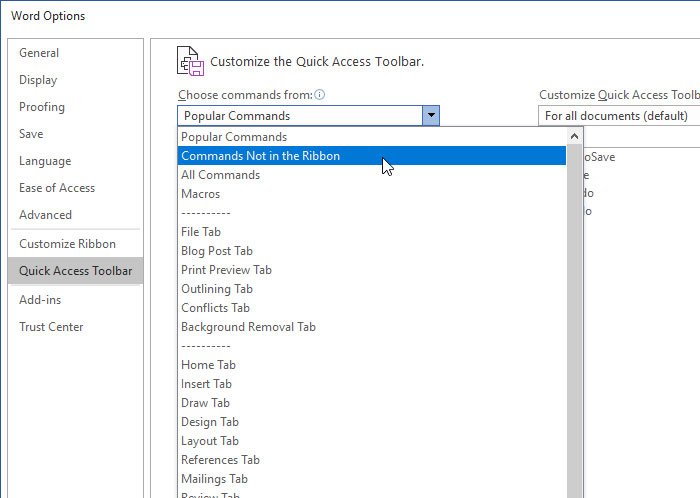Image resolution: width=700 pixels, height=498 pixels.
Task: Open the General options category
Action: point(39,53)
